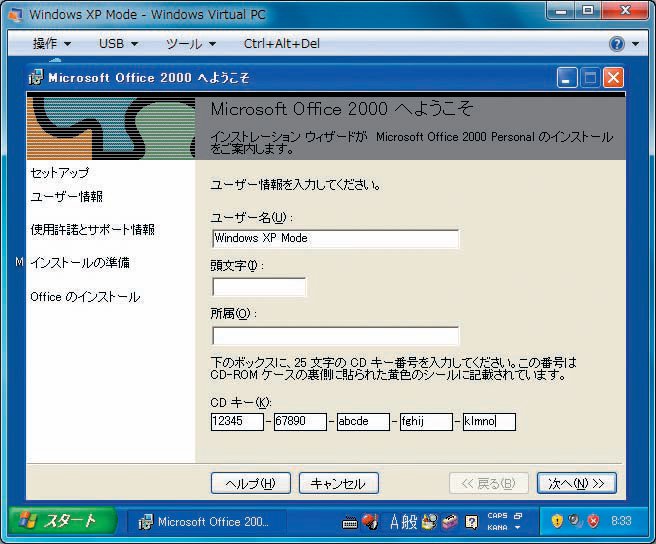Expand the help dropdown arrow

[636, 44]
